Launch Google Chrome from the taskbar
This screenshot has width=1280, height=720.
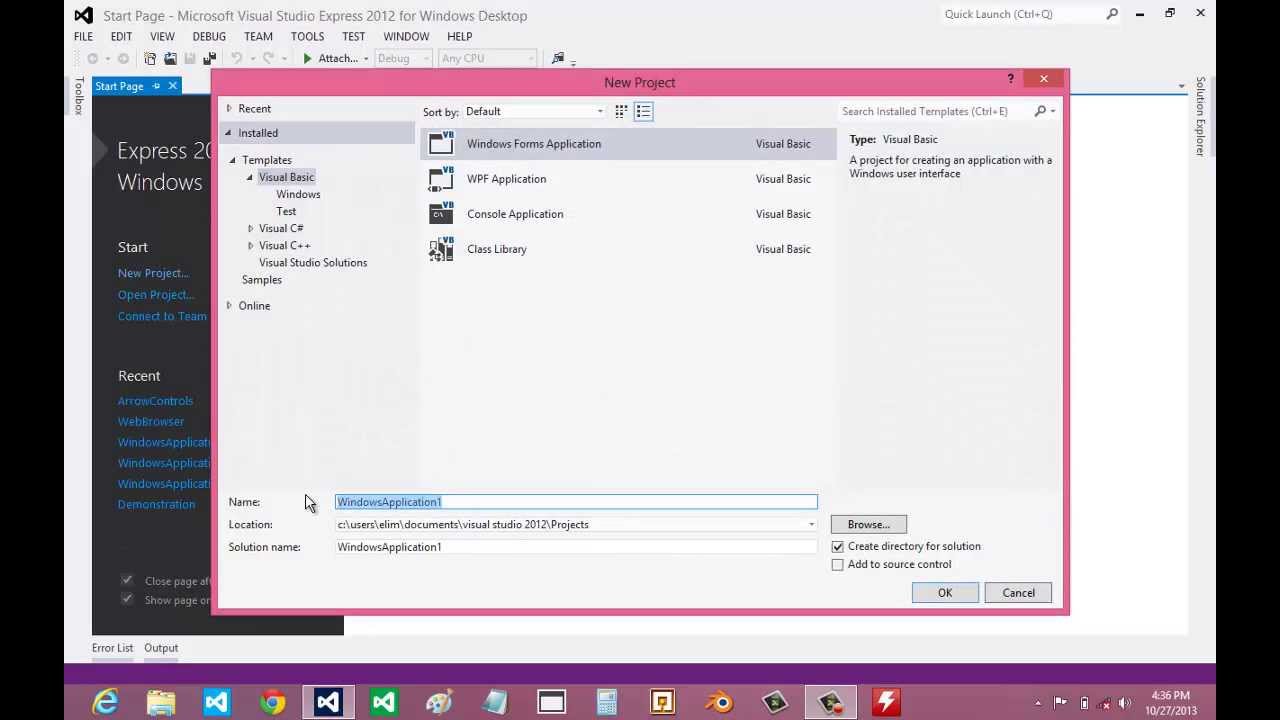point(272,702)
